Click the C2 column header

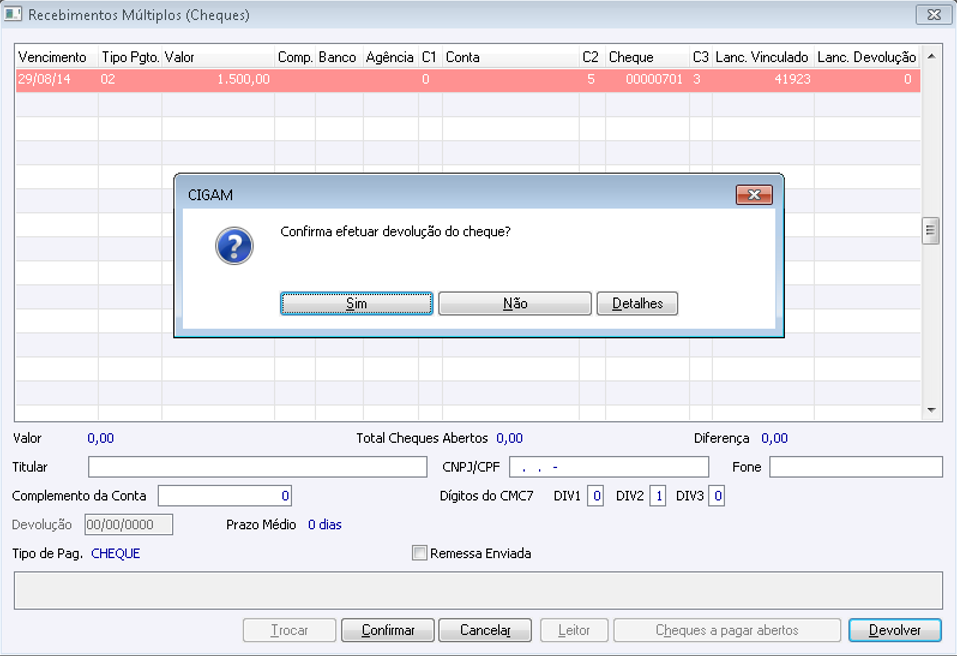point(592,57)
